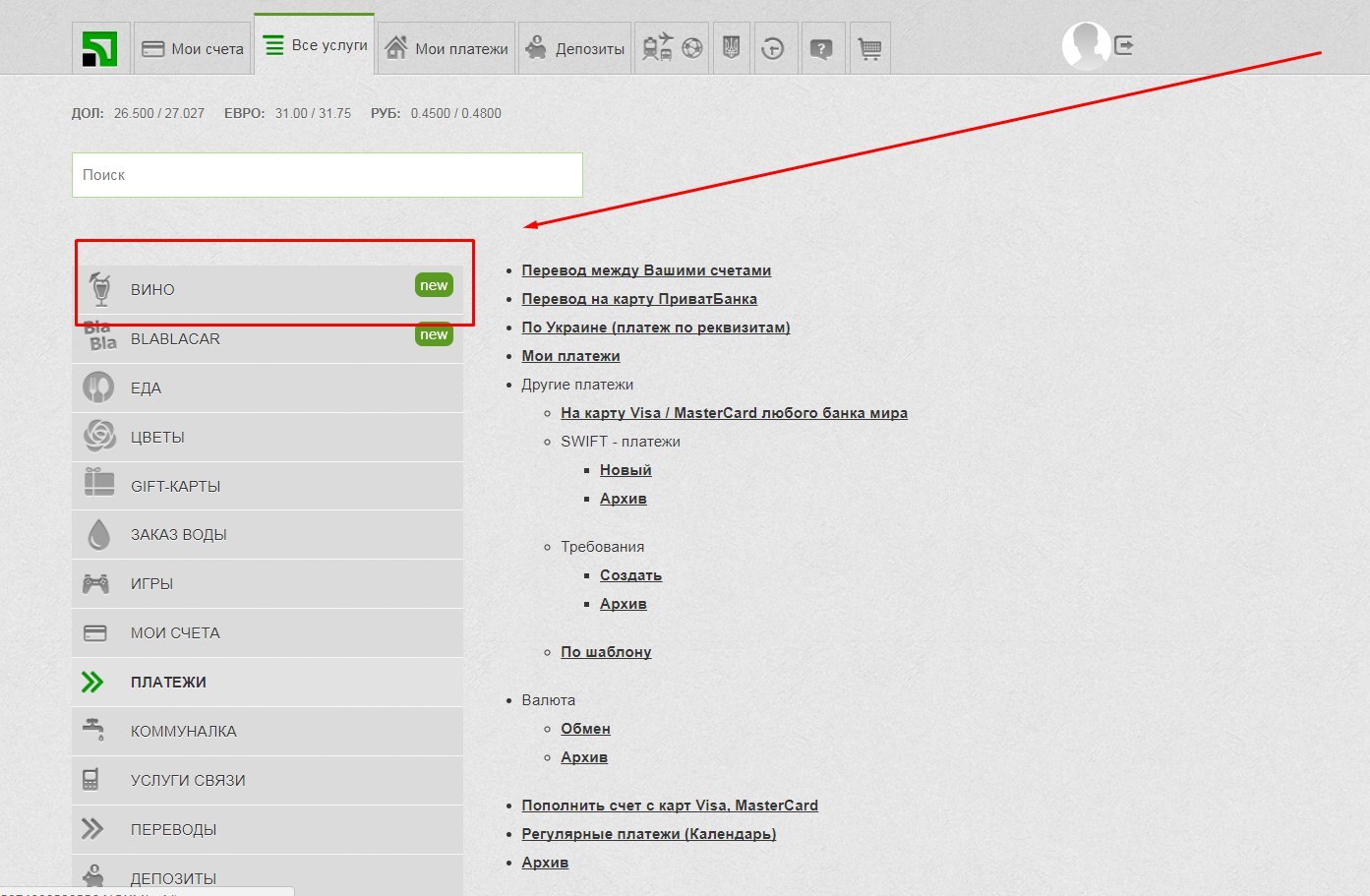
Task: Click Архив under Требования
Action: click(x=624, y=604)
